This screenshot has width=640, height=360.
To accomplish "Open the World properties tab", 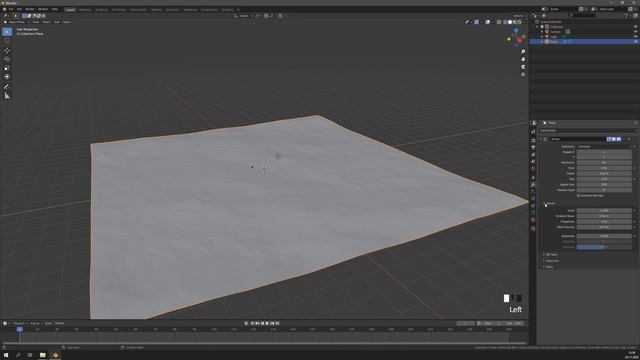I will pyautogui.click(x=533, y=168).
